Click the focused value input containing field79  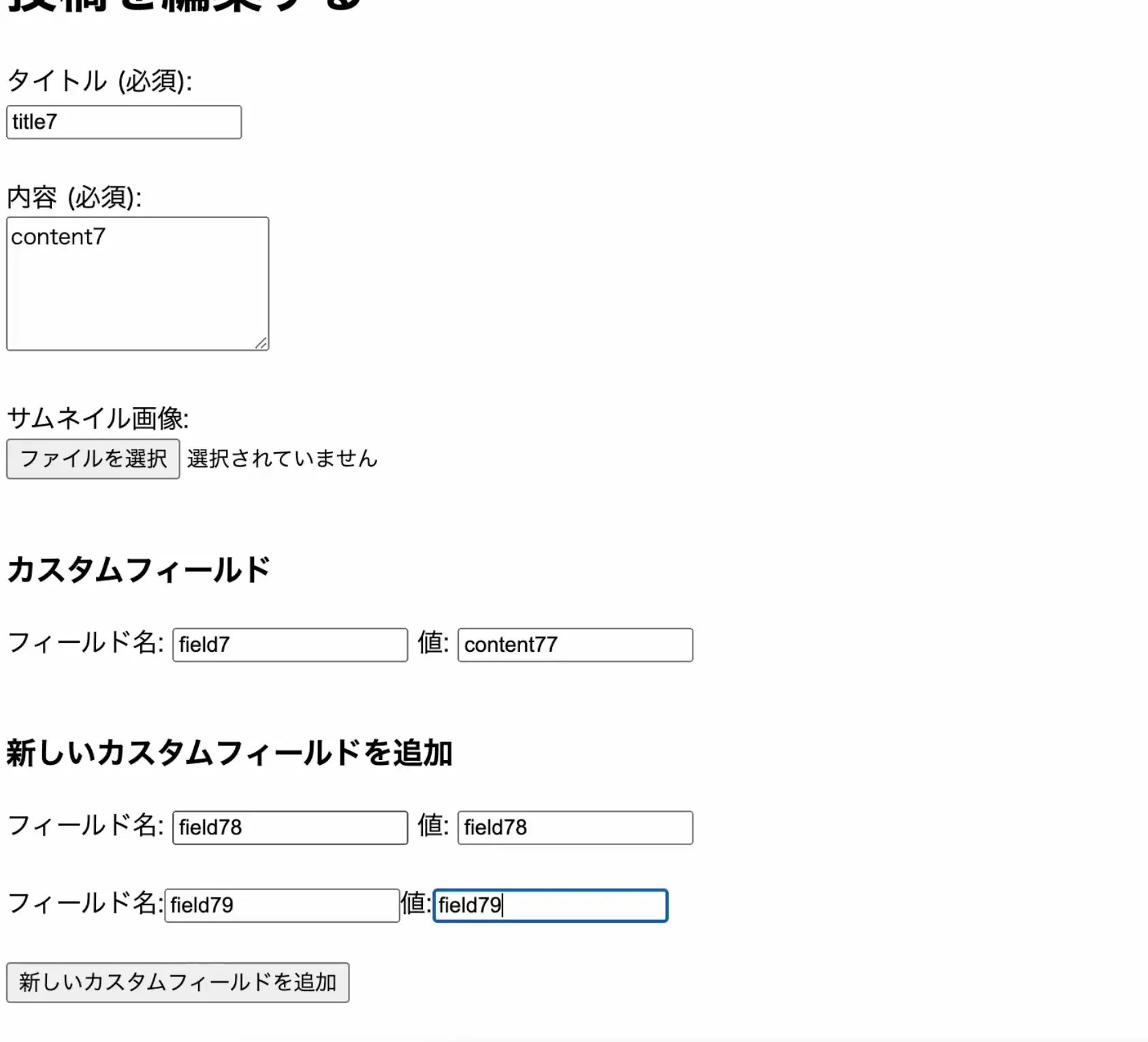tap(551, 906)
